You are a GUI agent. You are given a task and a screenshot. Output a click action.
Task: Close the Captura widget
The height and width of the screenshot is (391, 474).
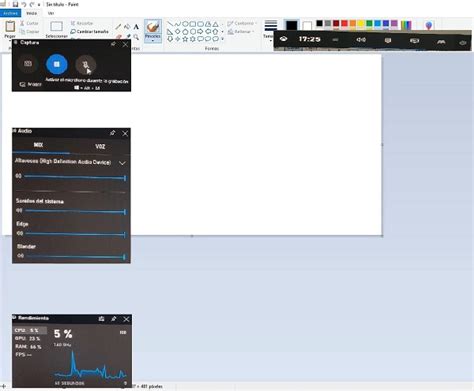tap(125, 44)
